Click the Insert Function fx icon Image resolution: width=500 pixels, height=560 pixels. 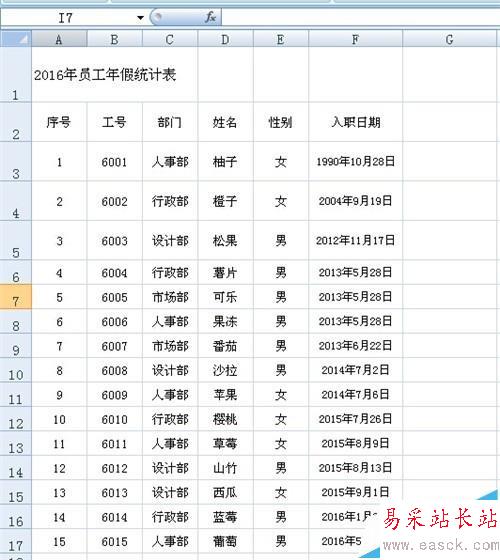pos(210,17)
